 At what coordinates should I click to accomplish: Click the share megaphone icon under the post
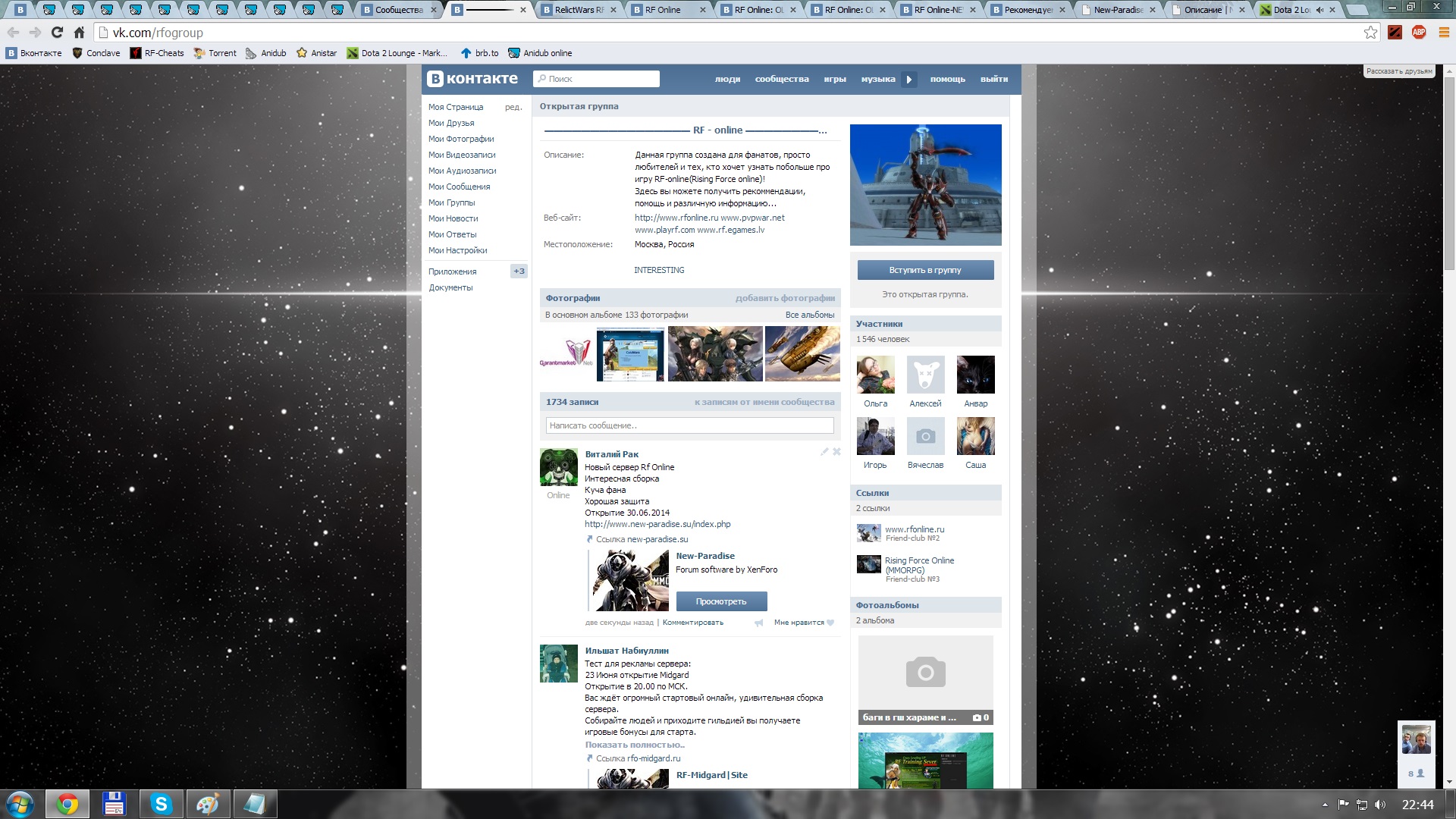click(x=758, y=623)
